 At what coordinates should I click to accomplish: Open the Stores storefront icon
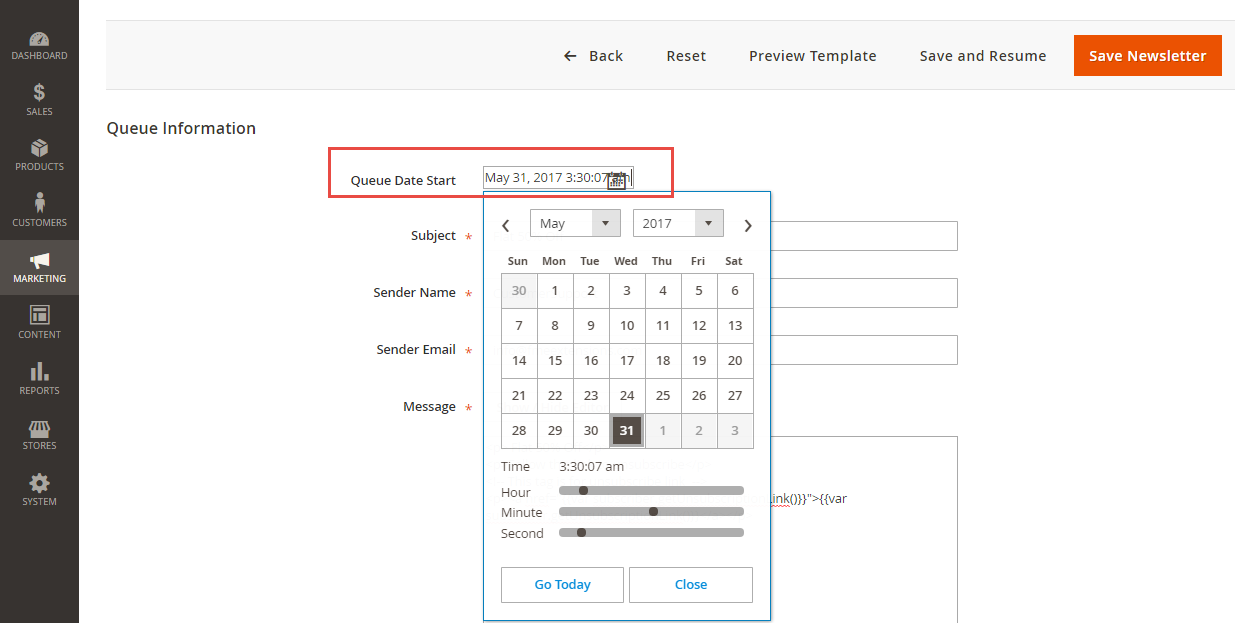click(x=39, y=428)
